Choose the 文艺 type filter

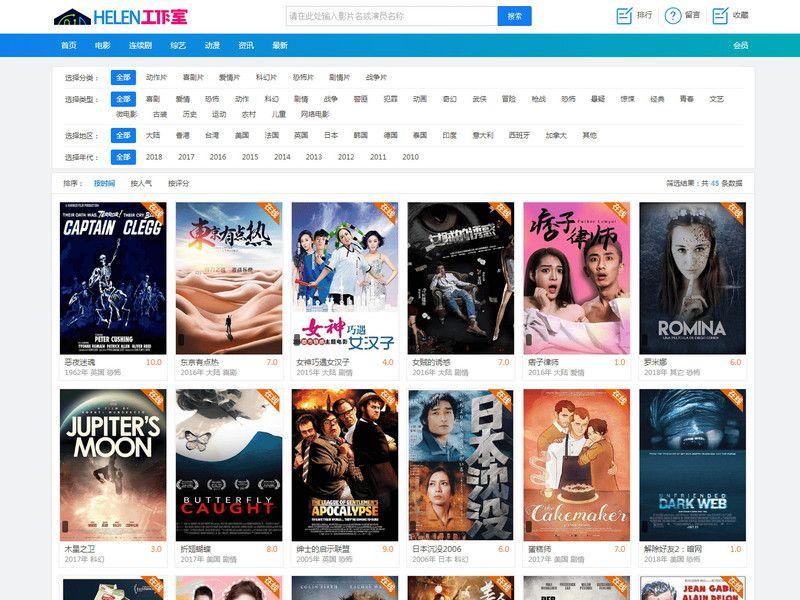(x=716, y=99)
